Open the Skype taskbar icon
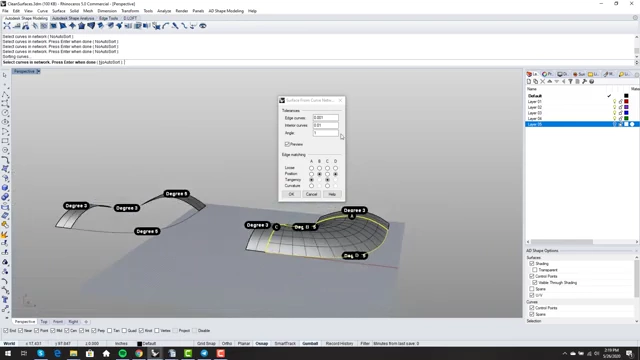This screenshot has width=640, height=360. click(41, 353)
